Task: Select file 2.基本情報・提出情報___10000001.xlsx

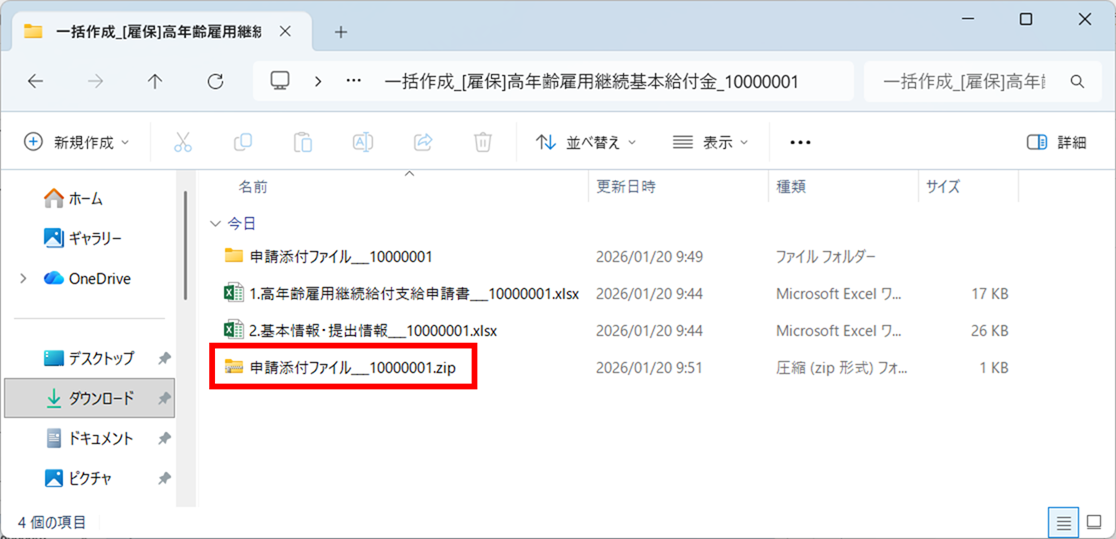Action: point(373,330)
